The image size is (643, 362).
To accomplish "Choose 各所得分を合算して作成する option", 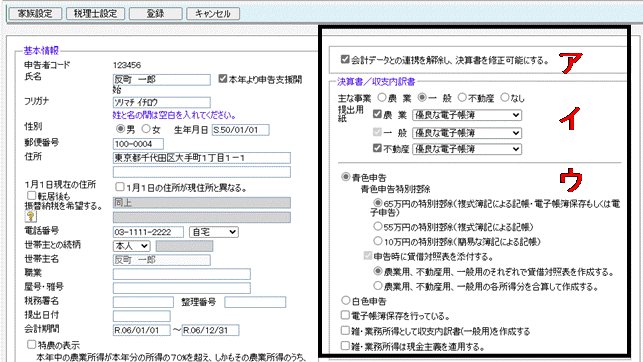I will coord(377,285).
